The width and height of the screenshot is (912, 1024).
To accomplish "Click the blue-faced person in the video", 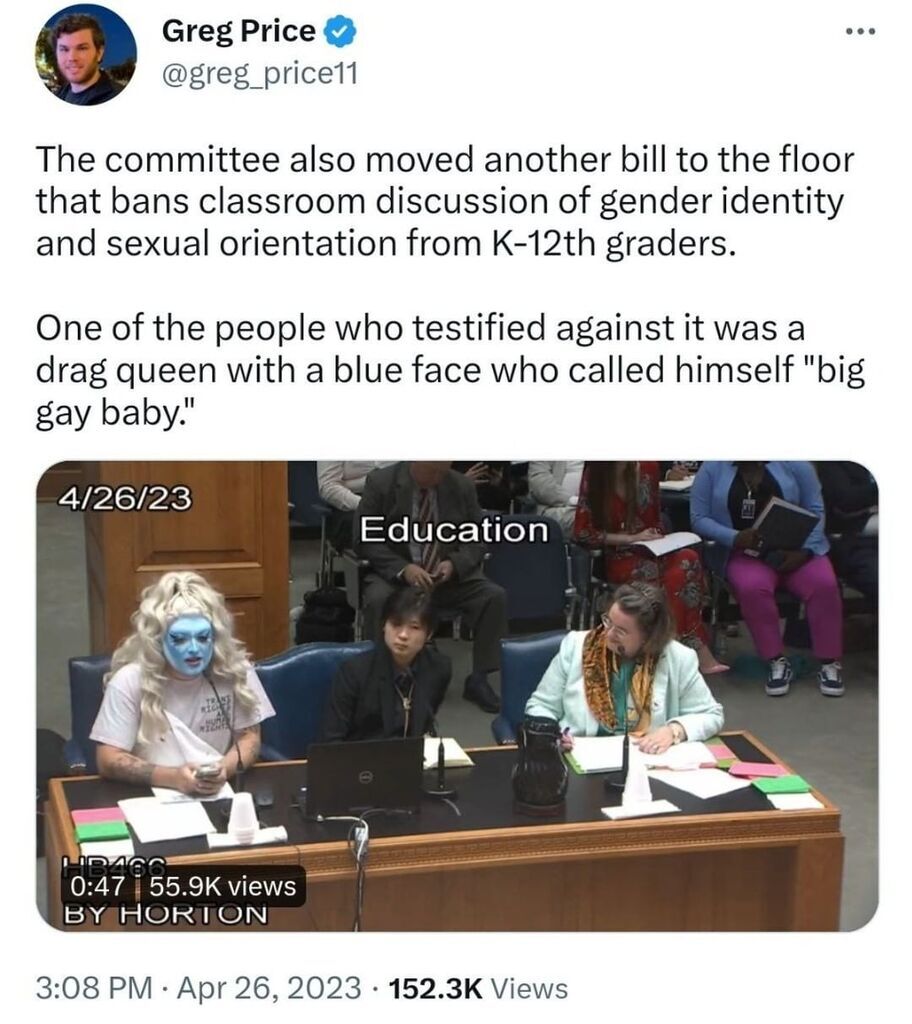I will [184, 679].
